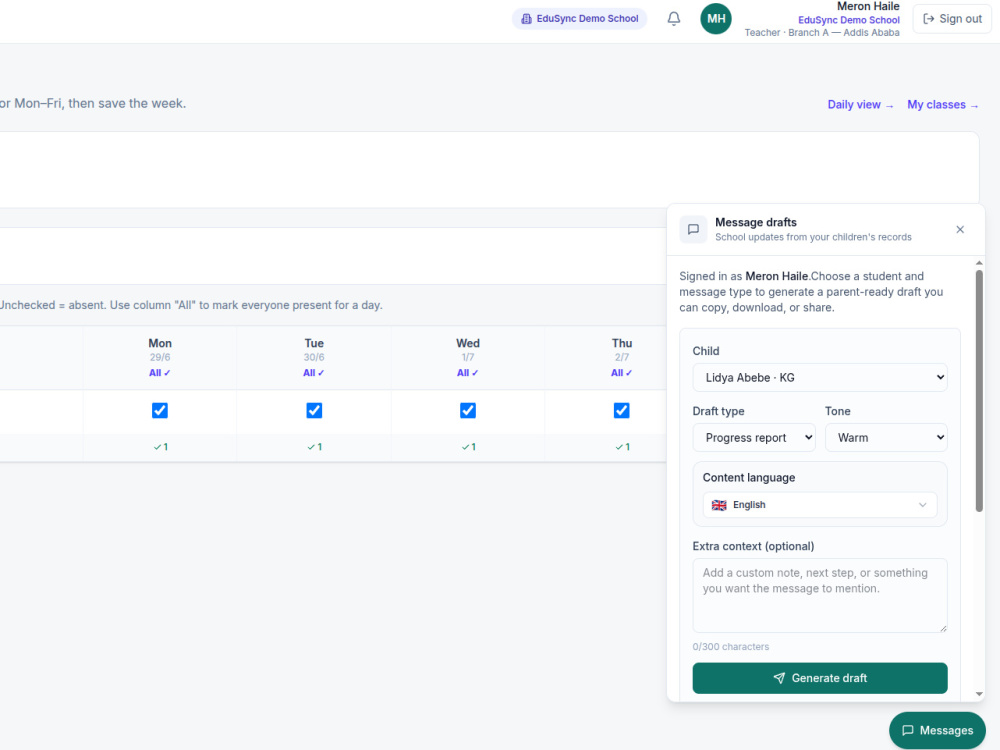Click the EduSync Demo School building badge
The height and width of the screenshot is (750, 1000).
579,18
